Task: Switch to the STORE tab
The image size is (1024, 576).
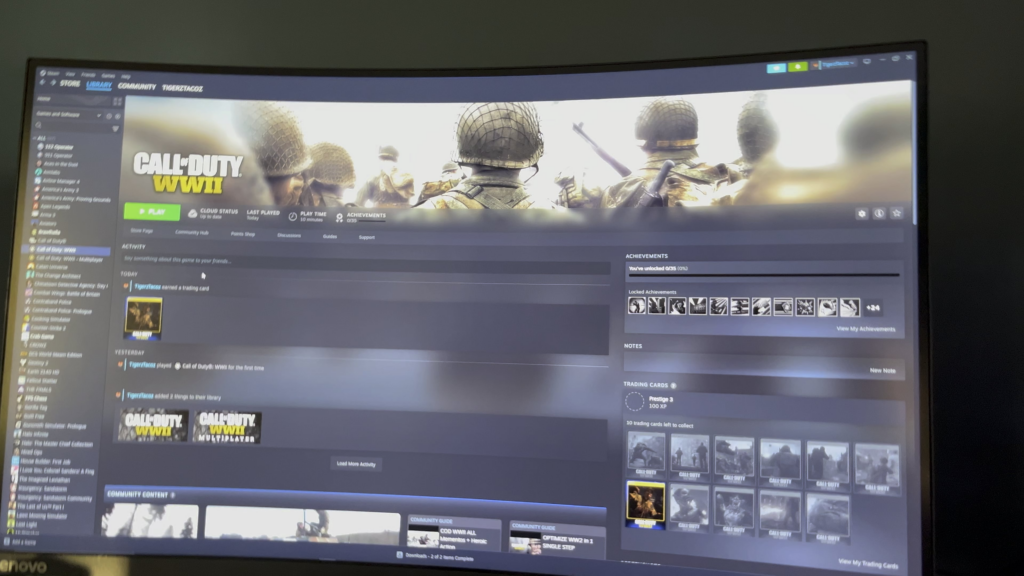Action: pyautogui.click(x=70, y=84)
